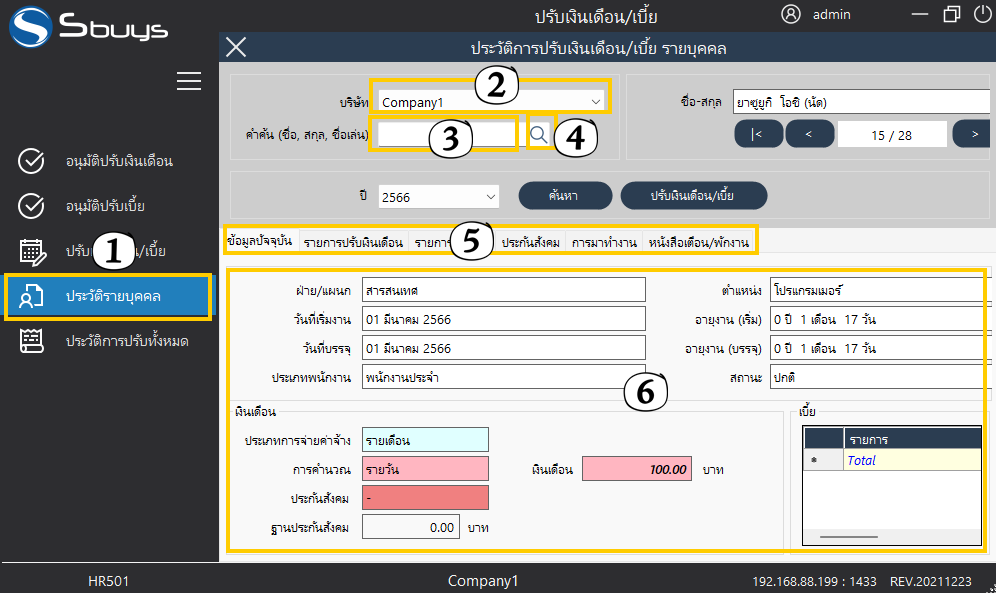The height and width of the screenshot is (593, 996).
Task: Close the panel with the X icon
Action: 236,47
